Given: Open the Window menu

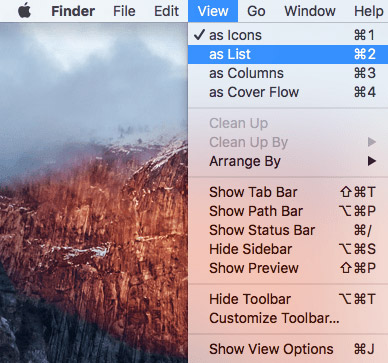Looking at the screenshot, I should (x=310, y=11).
